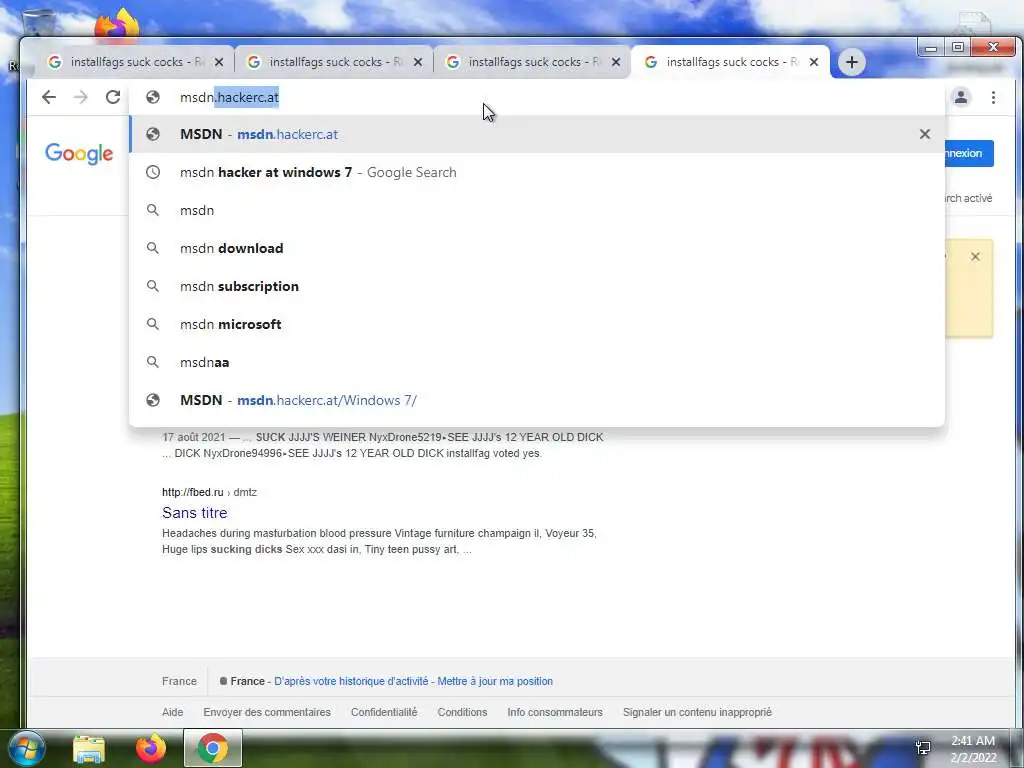Click the Firefox desktop shortcut icon

coord(117,25)
